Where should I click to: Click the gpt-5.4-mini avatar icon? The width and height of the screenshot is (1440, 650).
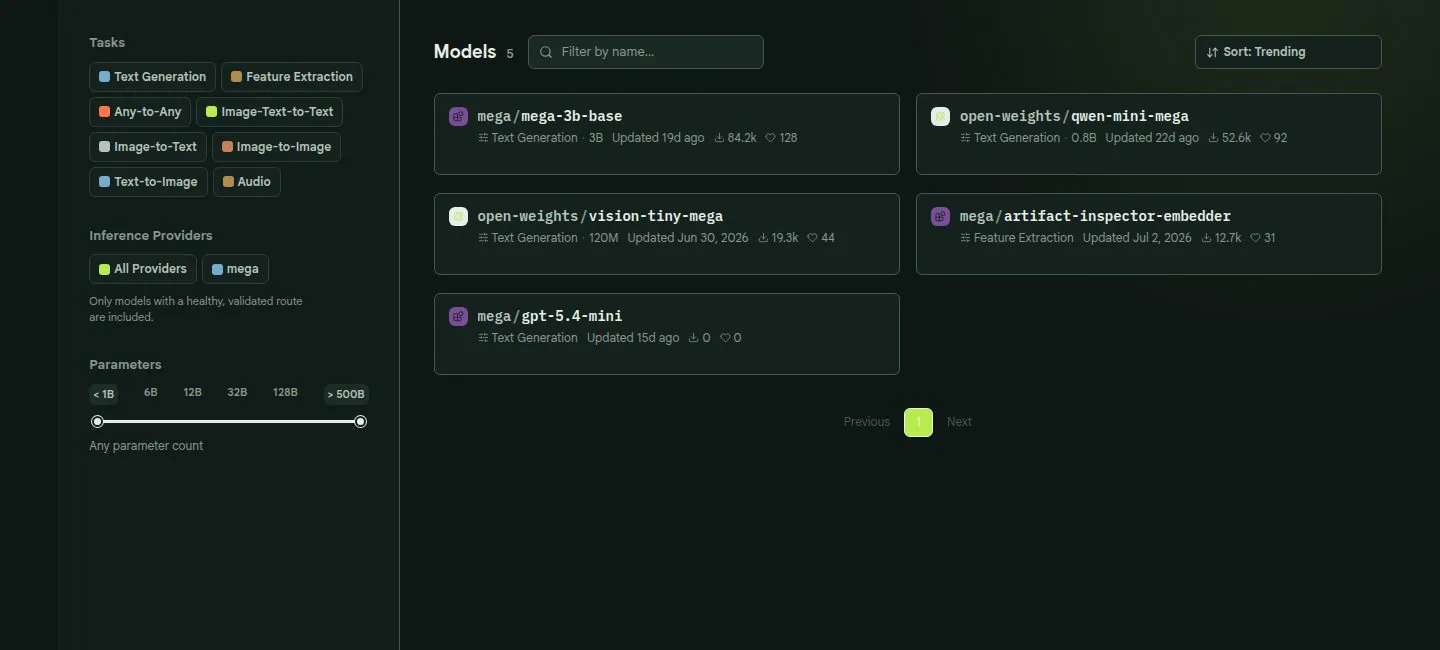coord(458,316)
